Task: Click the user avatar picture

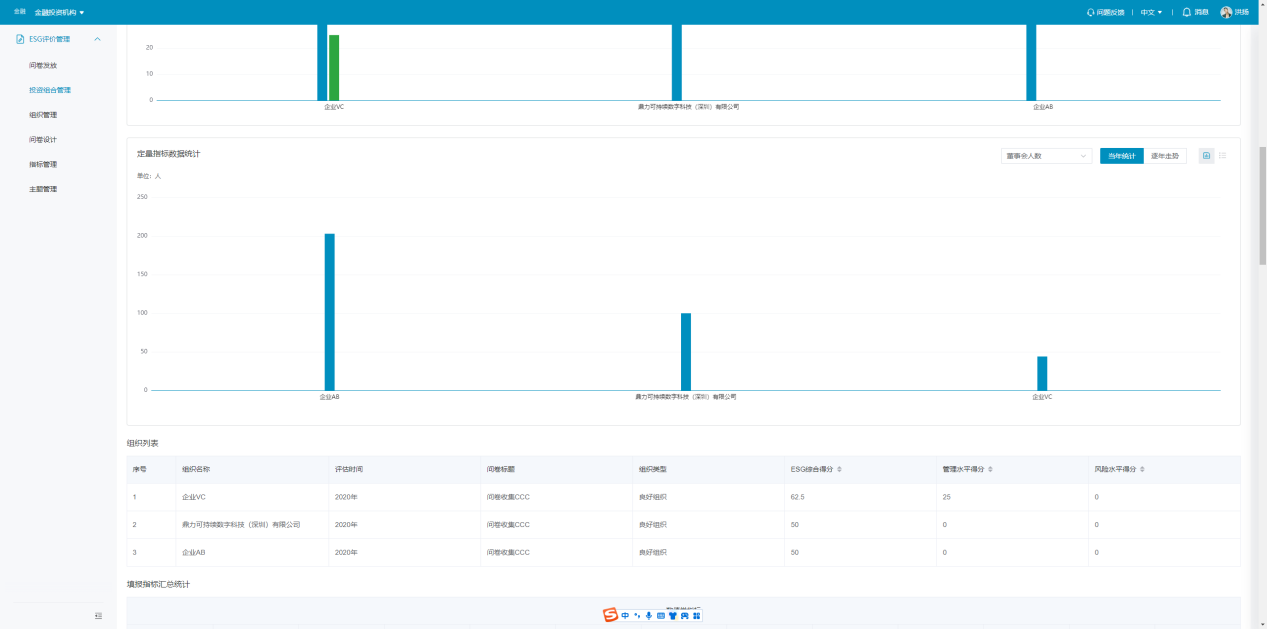Action: coord(1226,12)
